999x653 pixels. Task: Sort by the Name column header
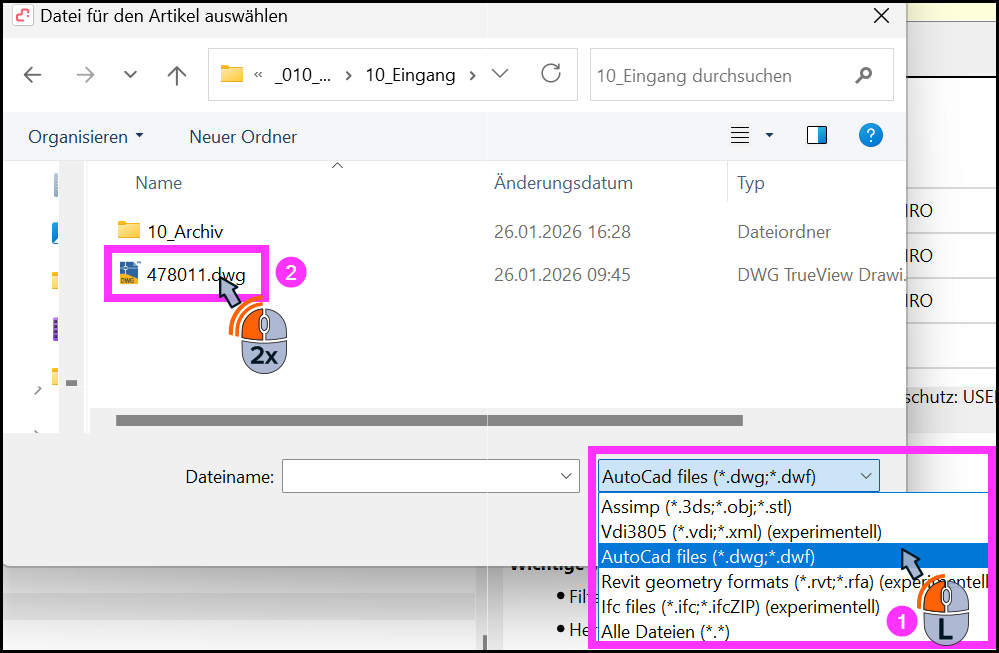point(159,183)
